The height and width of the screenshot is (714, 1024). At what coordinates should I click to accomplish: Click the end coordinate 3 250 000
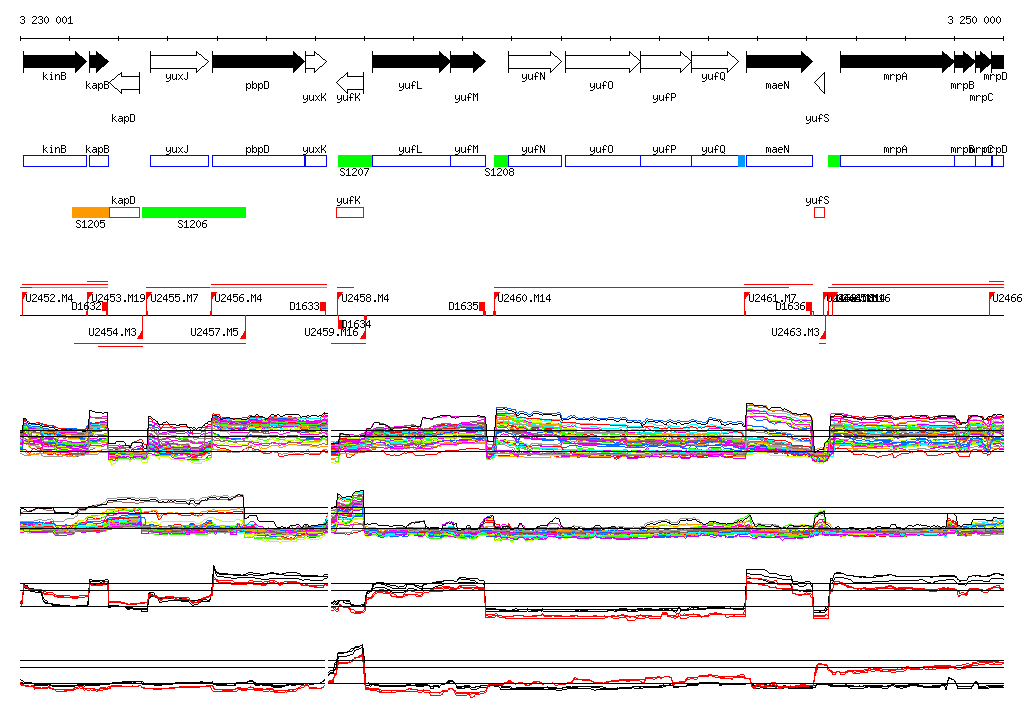tap(974, 20)
